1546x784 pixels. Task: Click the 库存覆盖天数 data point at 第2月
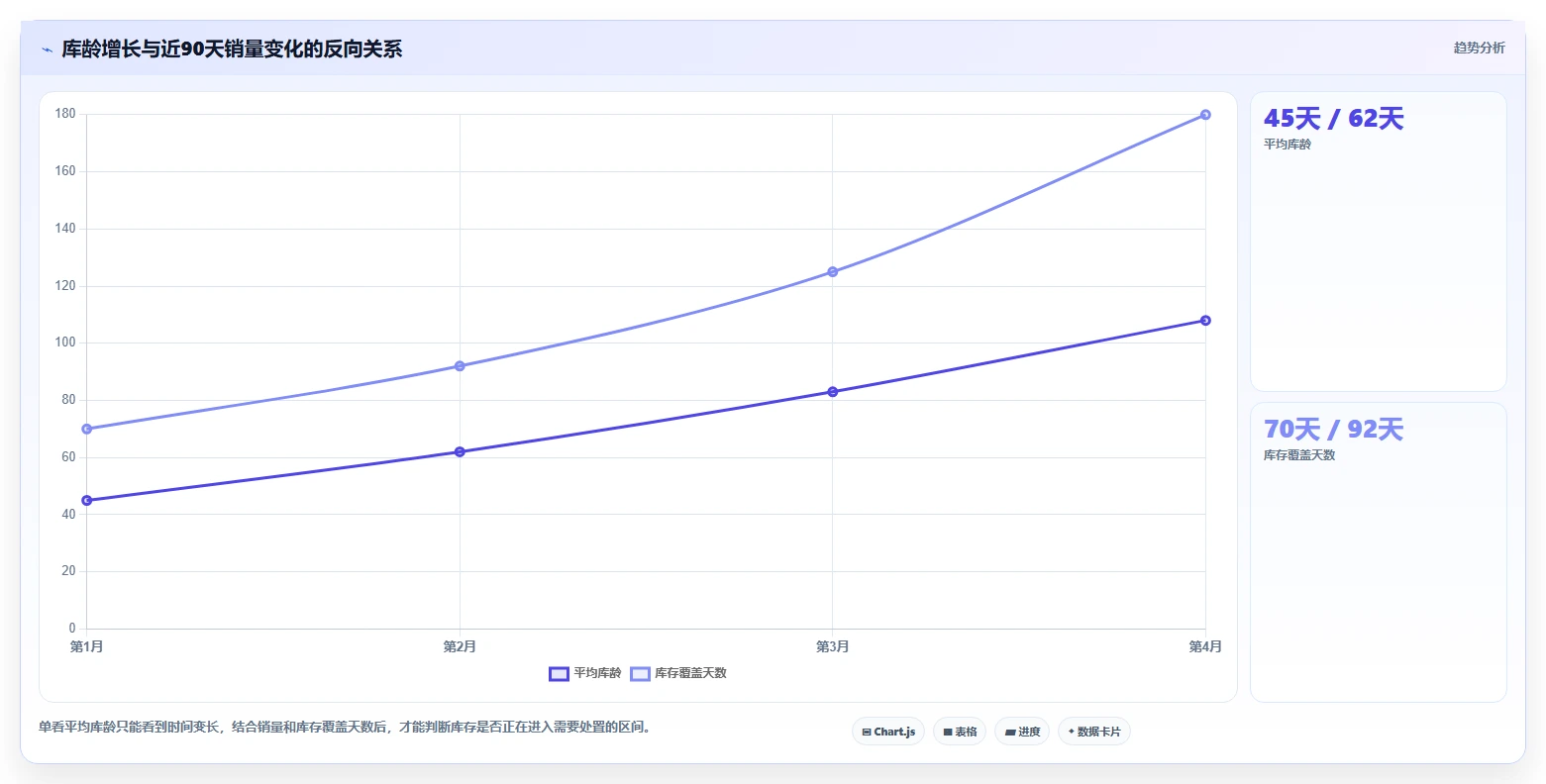[460, 366]
